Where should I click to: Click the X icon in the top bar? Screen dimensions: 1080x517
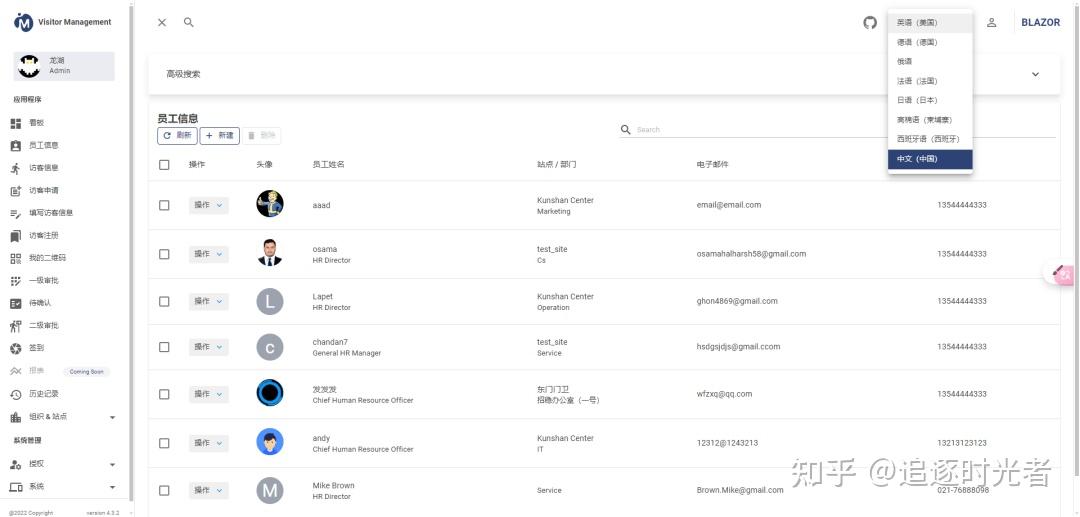point(162,23)
